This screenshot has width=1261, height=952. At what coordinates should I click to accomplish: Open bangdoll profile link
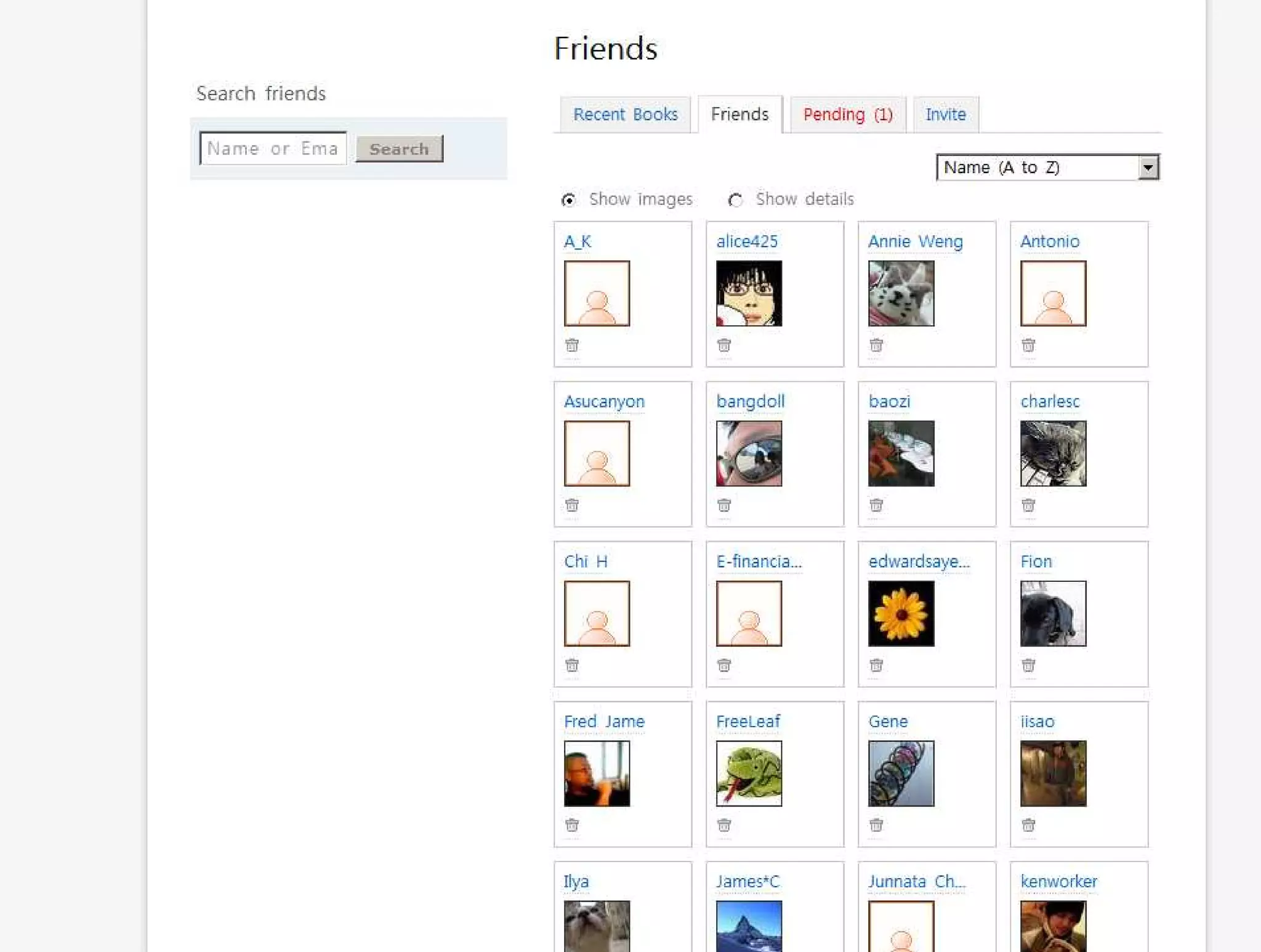(x=750, y=401)
